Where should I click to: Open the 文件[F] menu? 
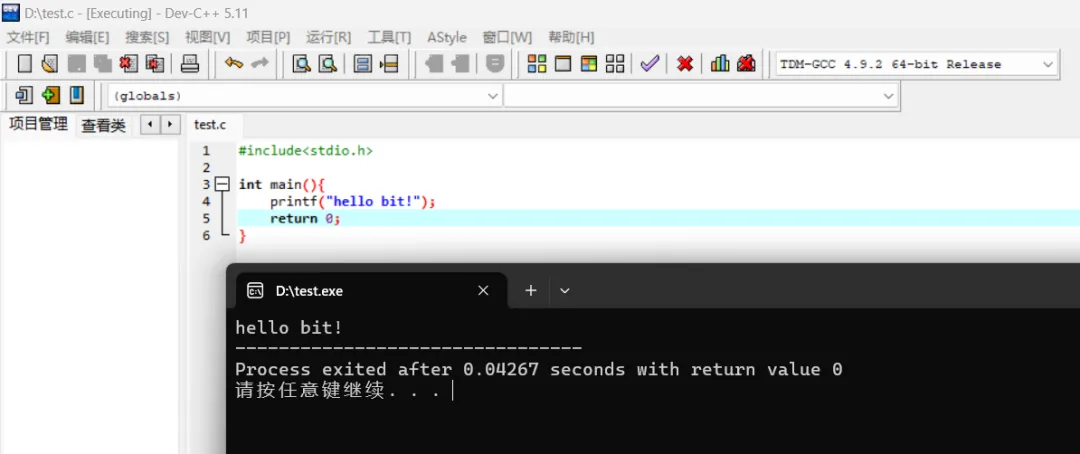28,37
